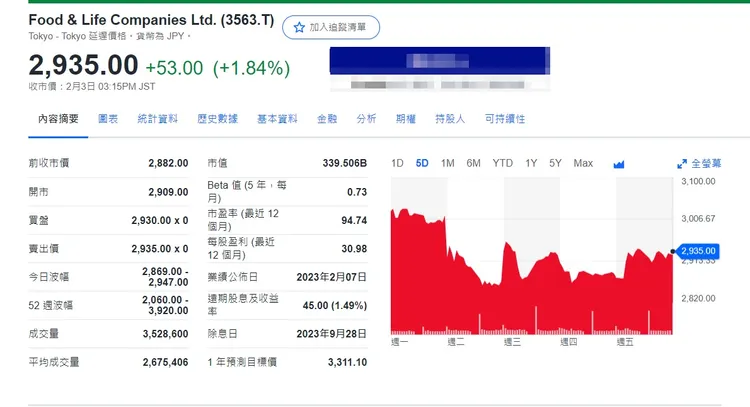
Task: Click the star icon to add watchlist
Action: pos(299,27)
